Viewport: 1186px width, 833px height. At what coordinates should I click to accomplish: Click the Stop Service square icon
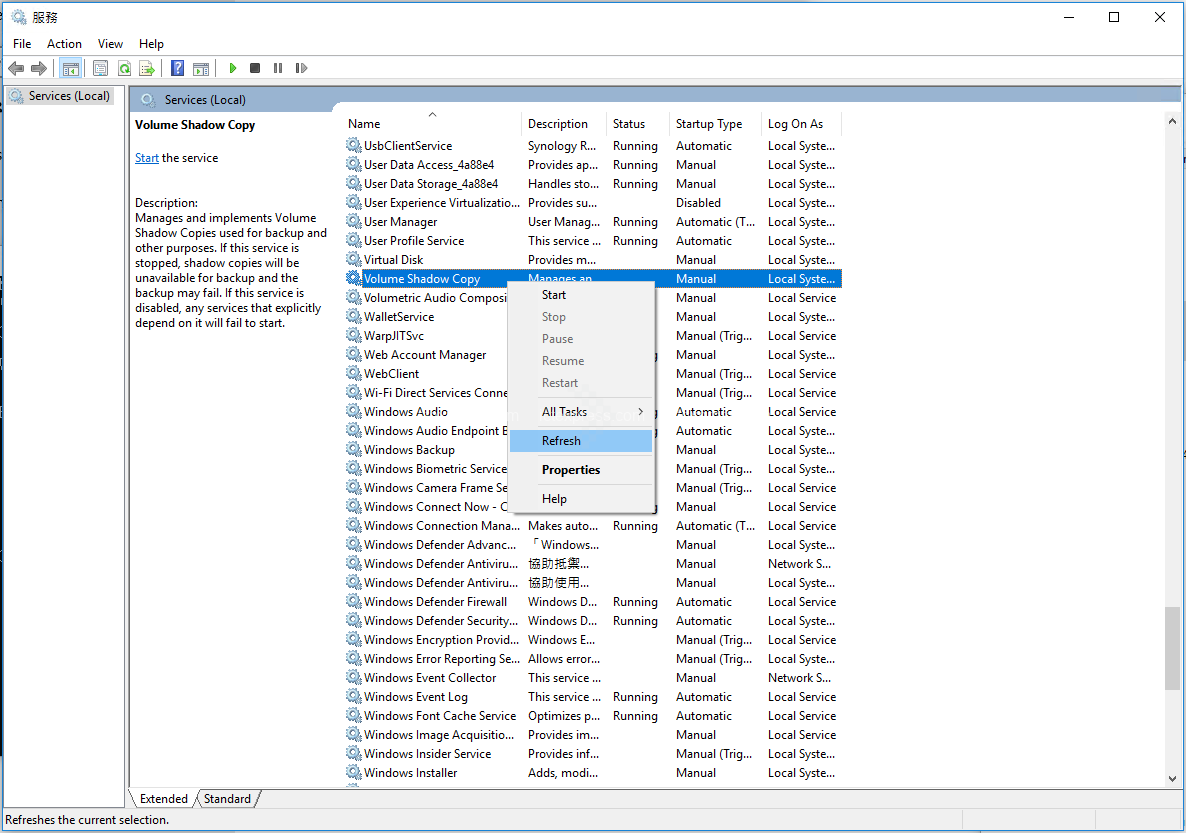point(255,68)
